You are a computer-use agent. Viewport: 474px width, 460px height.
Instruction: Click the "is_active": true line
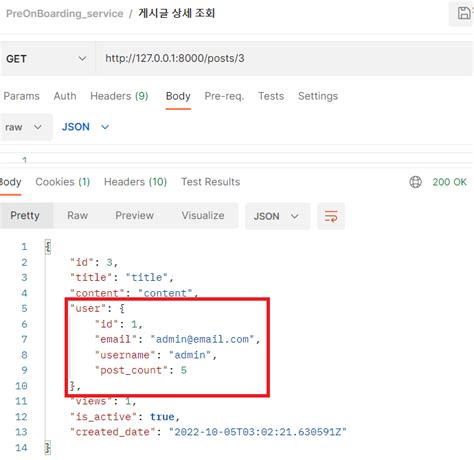coord(125,417)
